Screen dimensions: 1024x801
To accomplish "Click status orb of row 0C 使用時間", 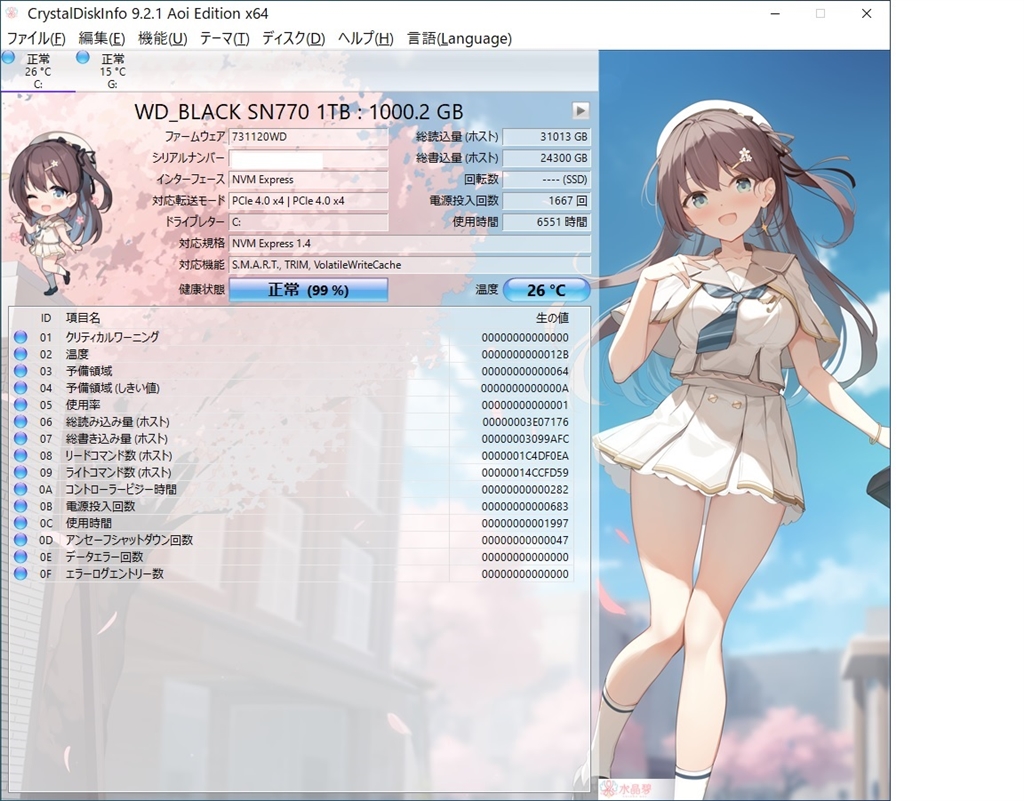I will point(21,523).
